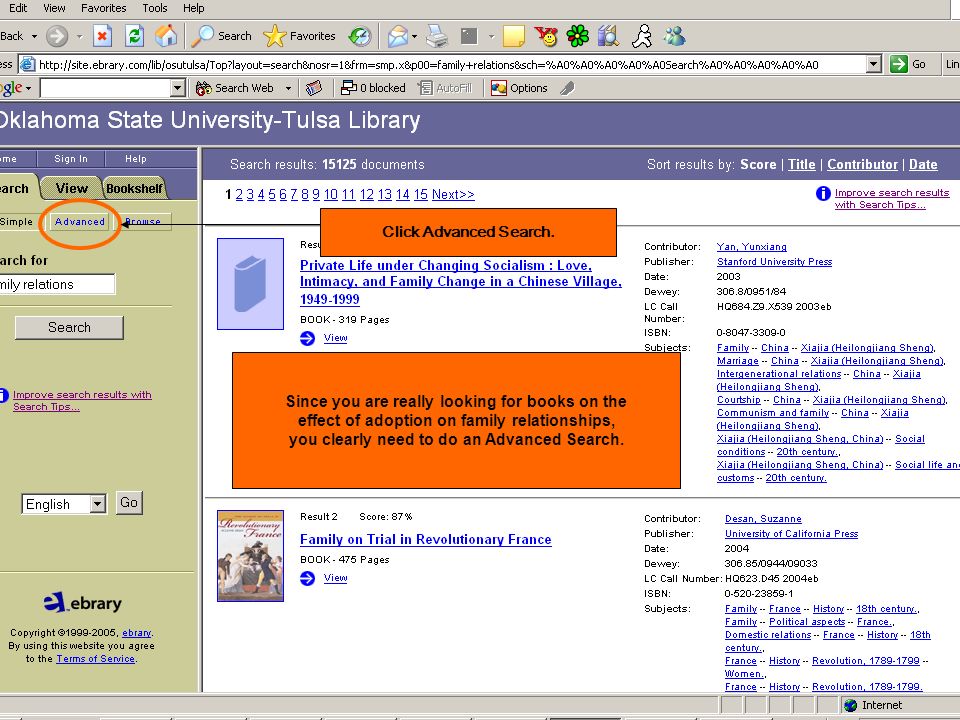Sort results by Title
The image size is (960, 720).
801,164
